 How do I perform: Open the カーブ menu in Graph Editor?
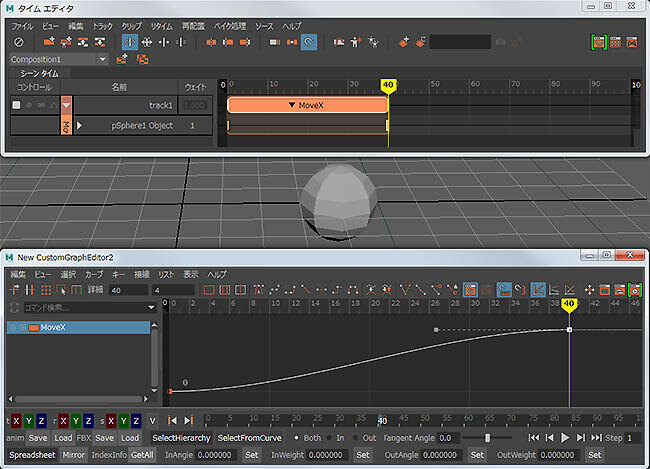point(94,274)
